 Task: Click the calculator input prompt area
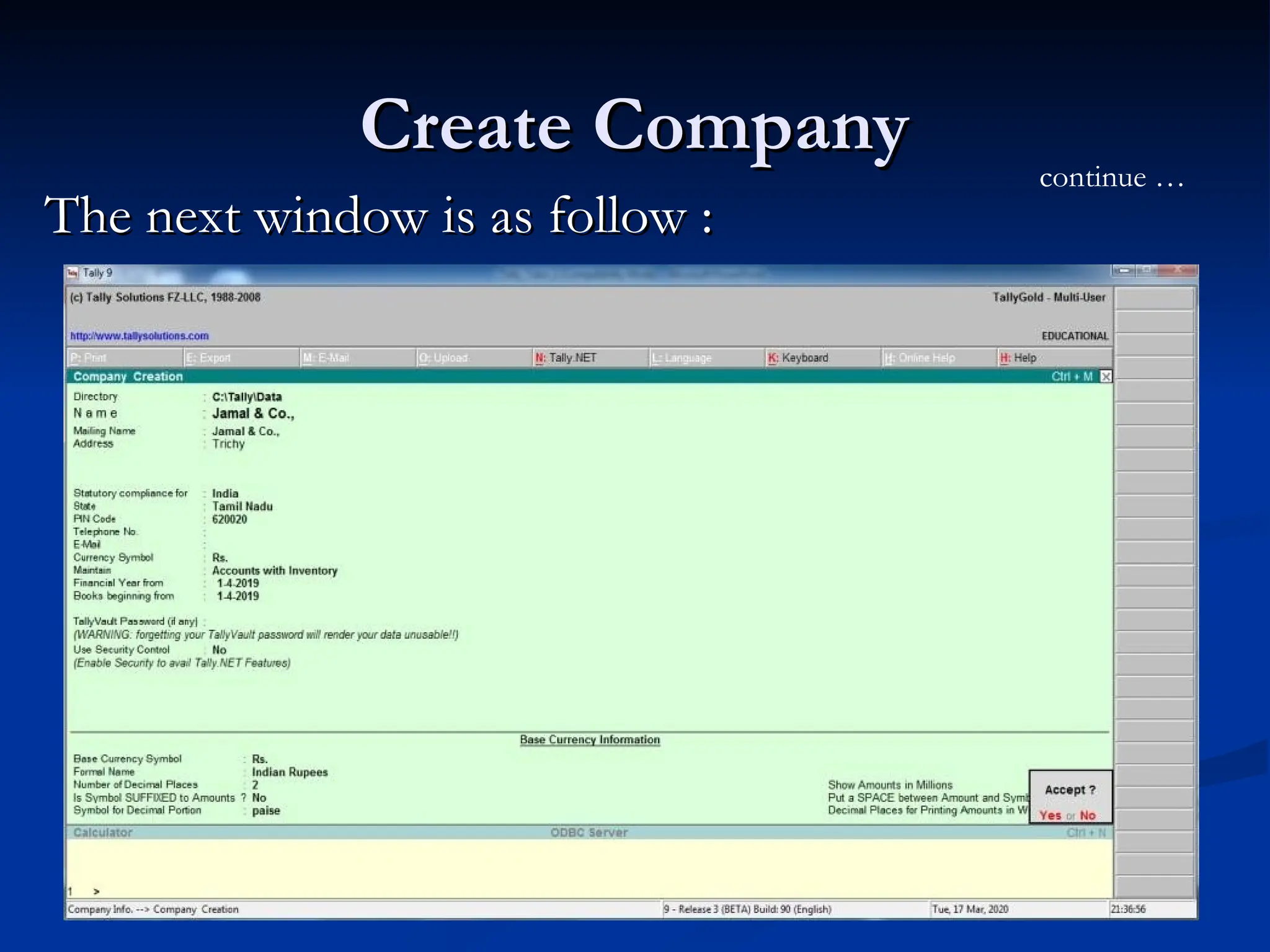[x=589, y=869]
